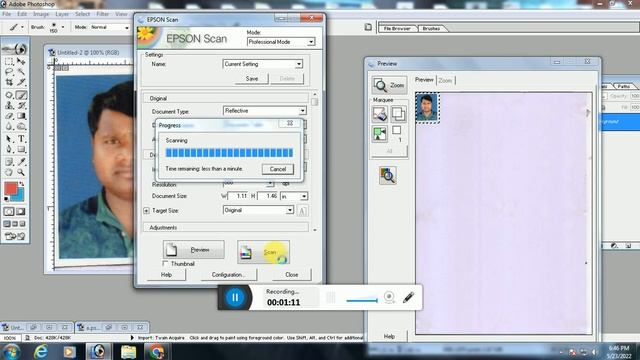
Task: Select the Zoom tool in Photoshop toolbox
Action: click(21, 172)
